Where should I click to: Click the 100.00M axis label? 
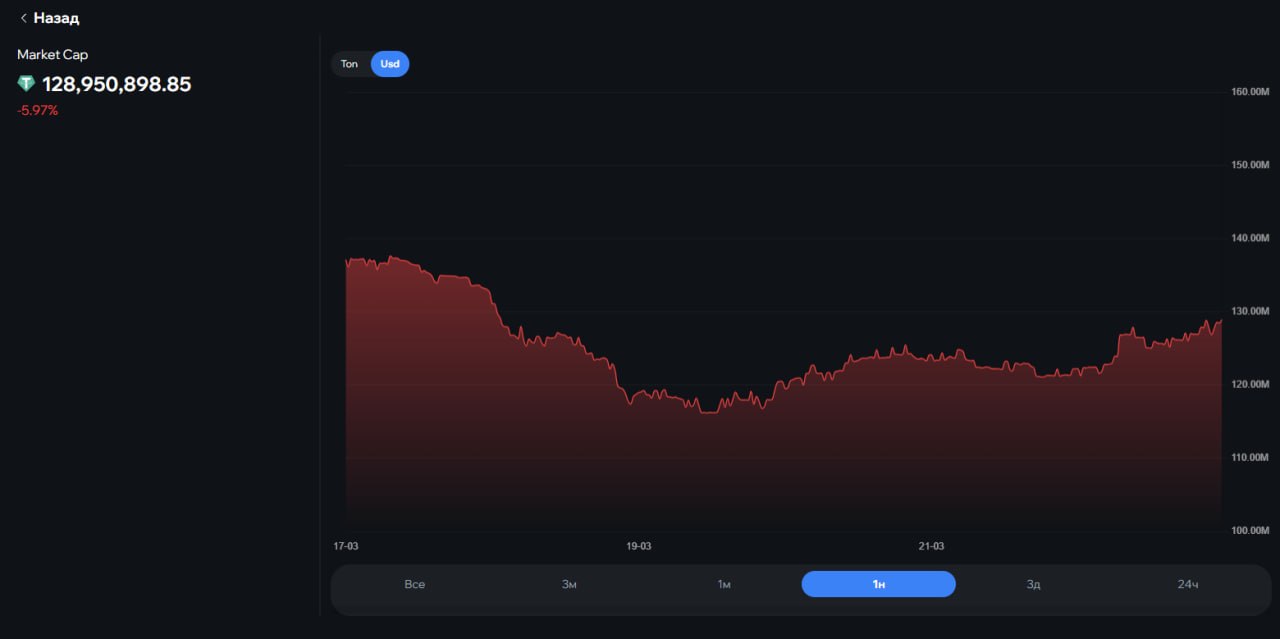(1249, 530)
